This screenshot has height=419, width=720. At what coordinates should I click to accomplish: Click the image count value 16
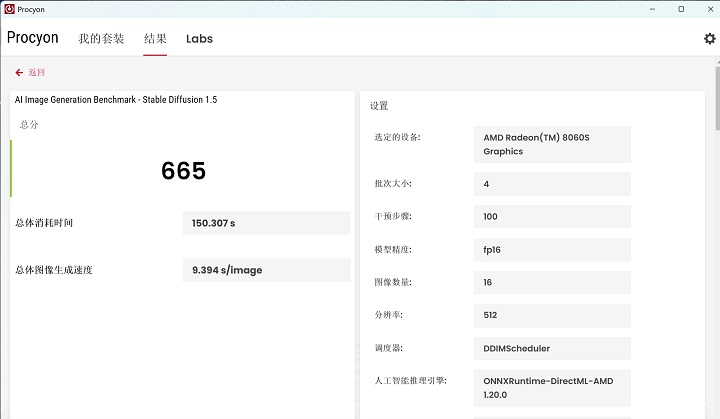click(552, 282)
